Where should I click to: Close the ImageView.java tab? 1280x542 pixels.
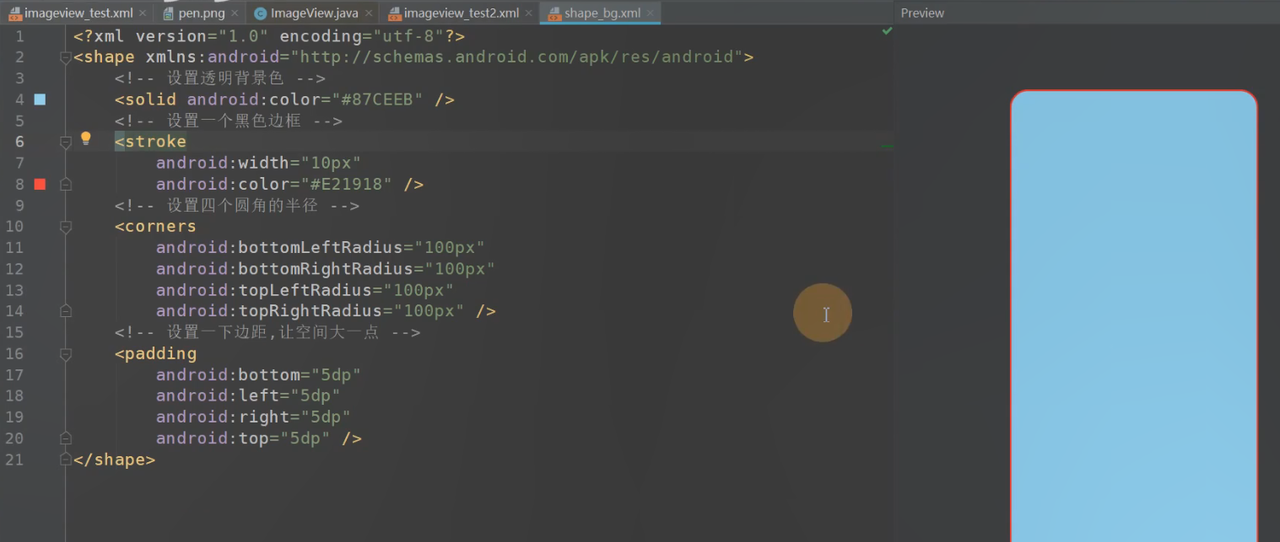point(368,13)
